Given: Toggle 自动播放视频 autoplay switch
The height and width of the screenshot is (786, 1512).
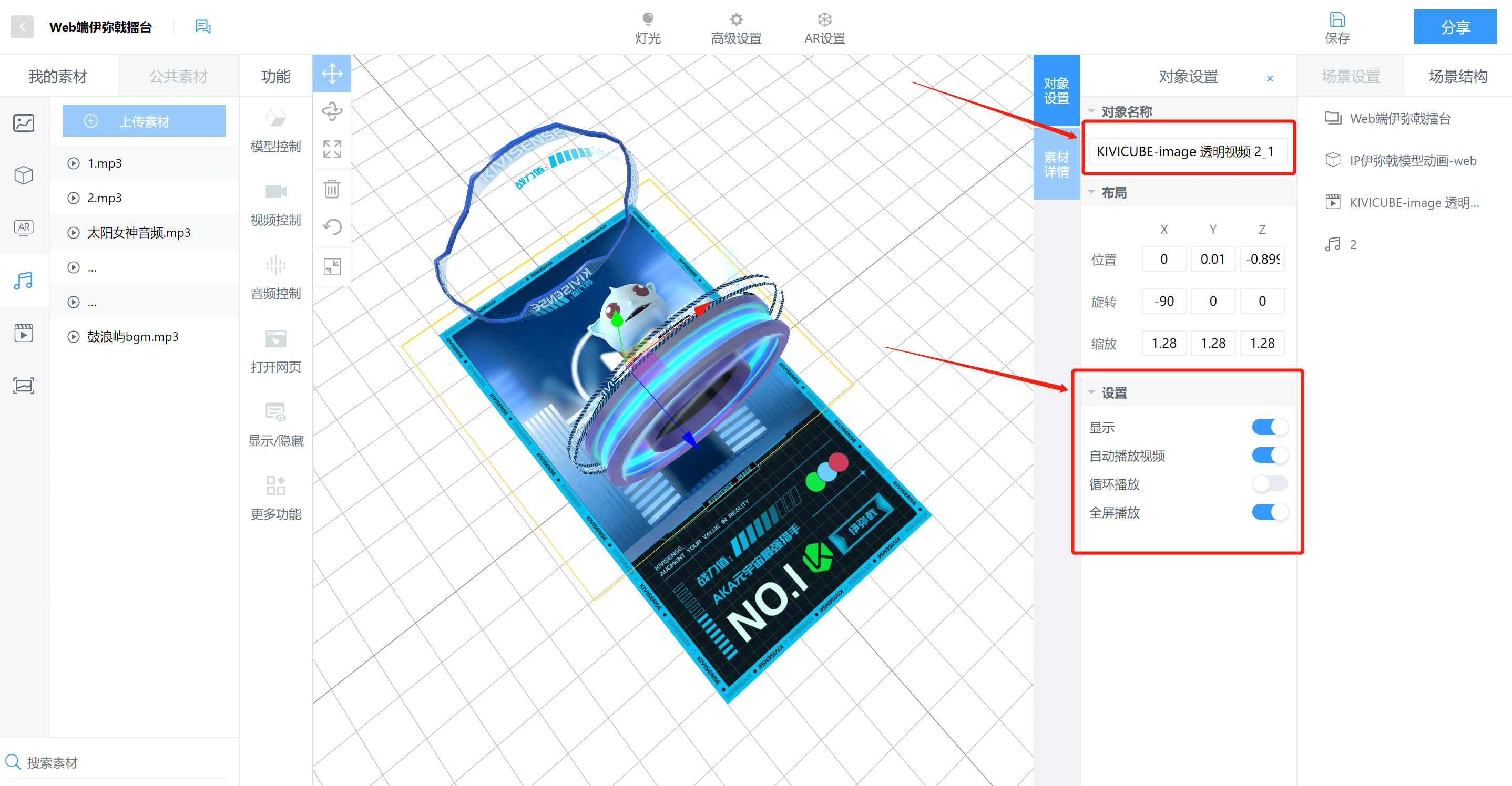Looking at the screenshot, I should (x=1270, y=455).
